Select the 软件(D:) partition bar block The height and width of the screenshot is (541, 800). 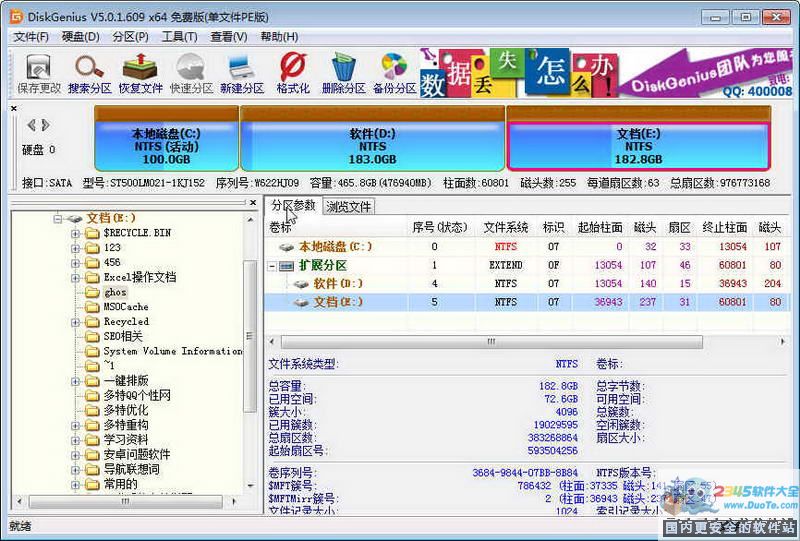pos(372,146)
